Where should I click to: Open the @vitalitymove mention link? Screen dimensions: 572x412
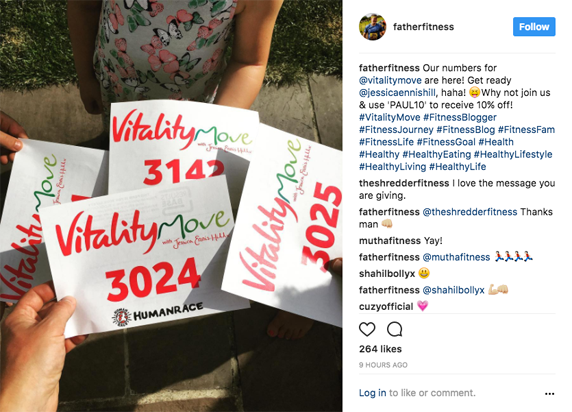pos(390,80)
